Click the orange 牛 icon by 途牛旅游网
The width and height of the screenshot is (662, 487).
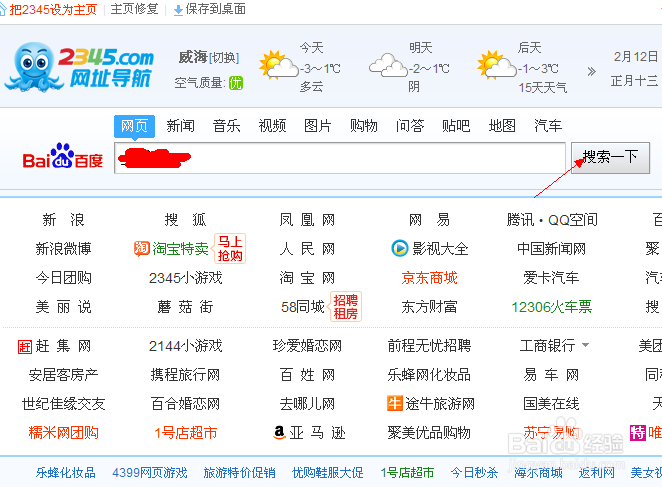[394, 403]
